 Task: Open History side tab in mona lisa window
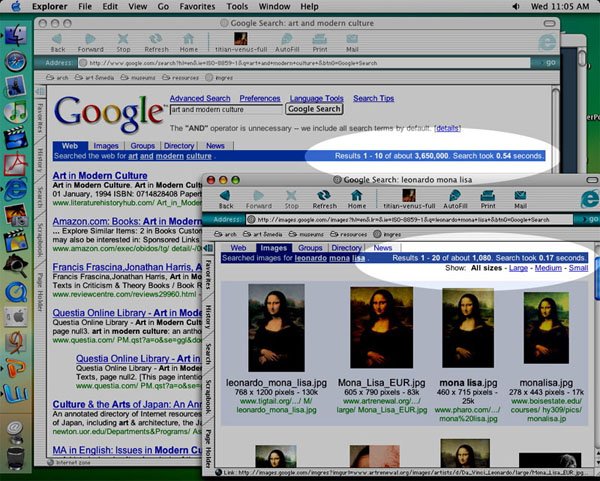[x=208, y=317]
